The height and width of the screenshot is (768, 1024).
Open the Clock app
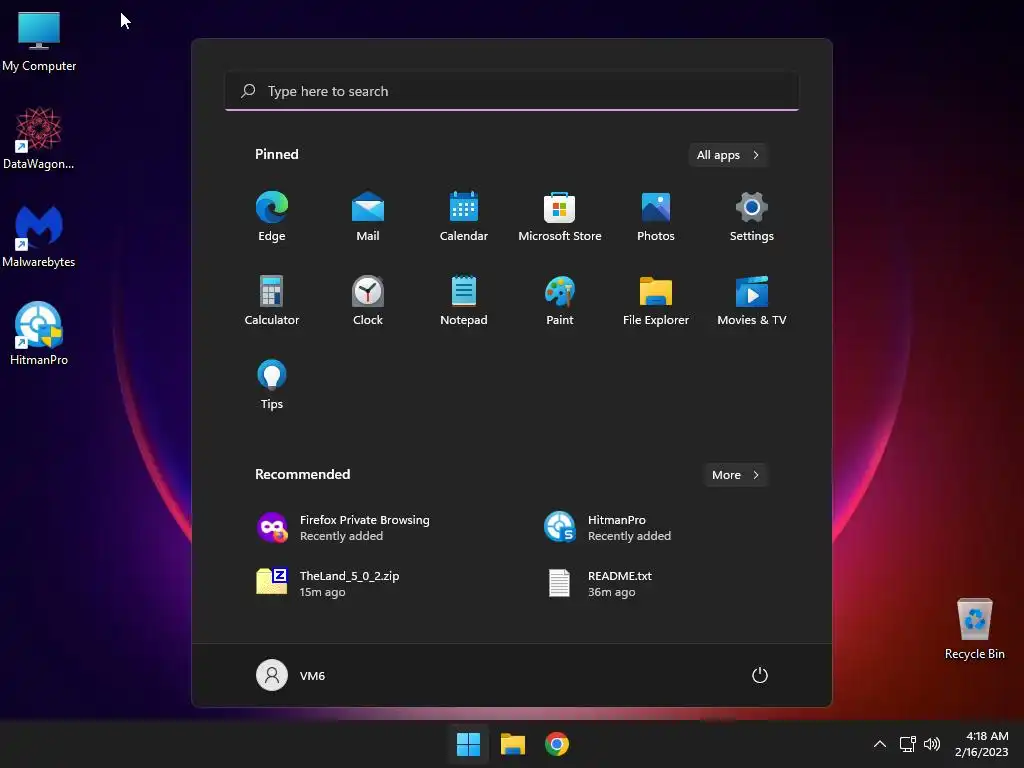[368, 300]
